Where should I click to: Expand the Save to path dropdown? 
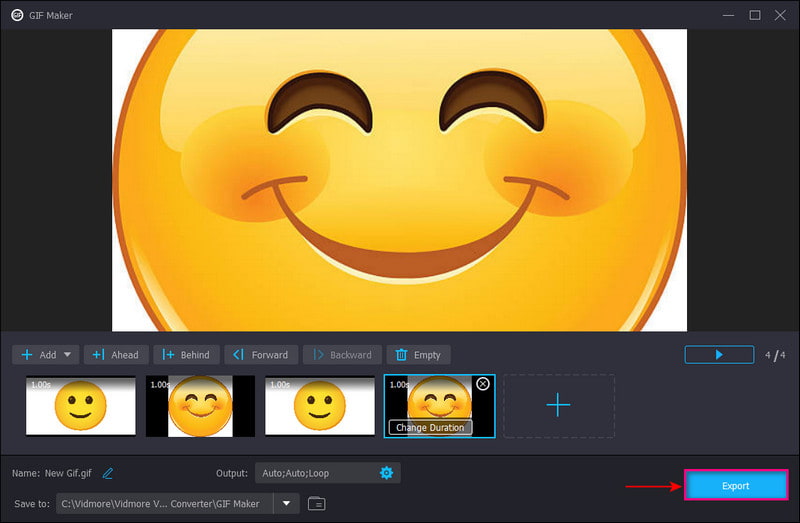[x=287, y=503]
